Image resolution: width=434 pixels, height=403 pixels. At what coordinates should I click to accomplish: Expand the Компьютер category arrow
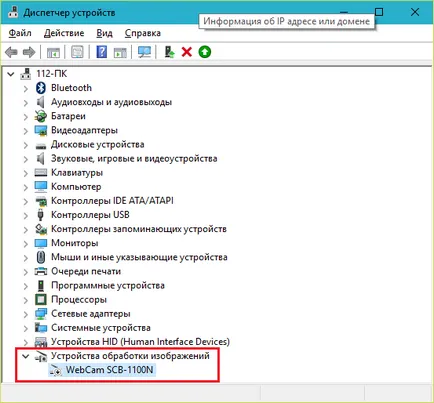point(26,187)
